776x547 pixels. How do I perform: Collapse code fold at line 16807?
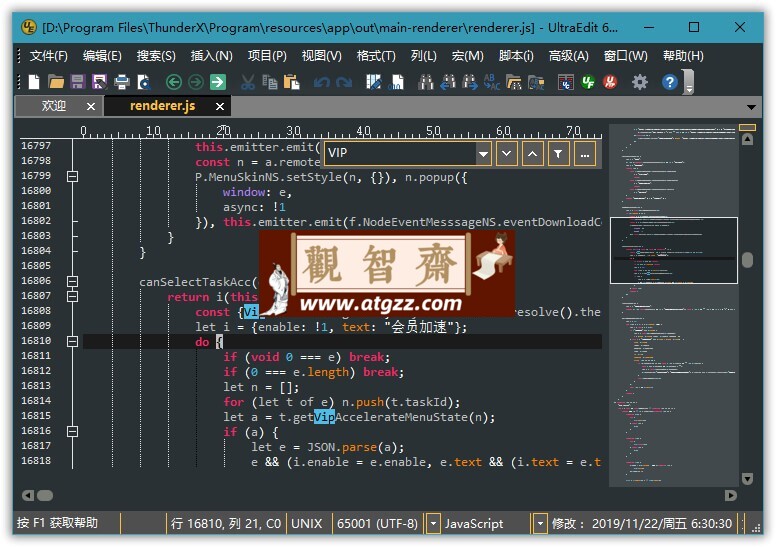(x=72, y=296)
